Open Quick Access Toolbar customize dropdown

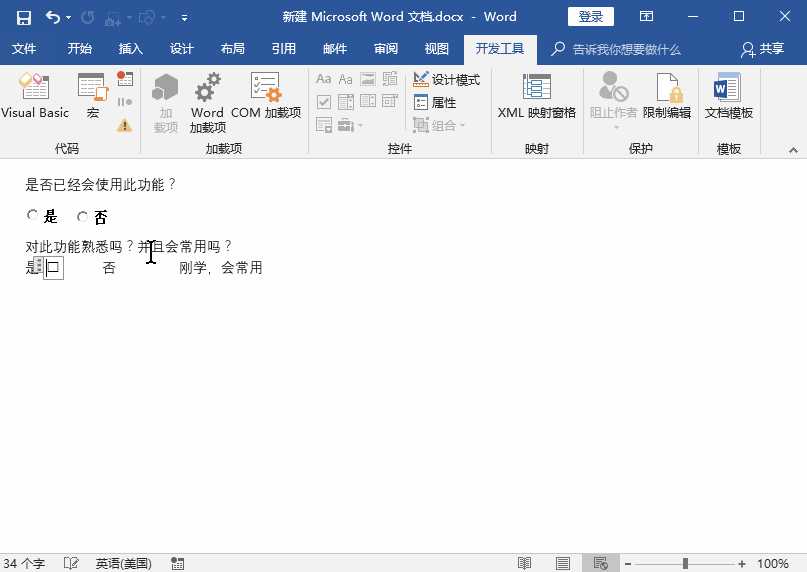click(184, 18)
